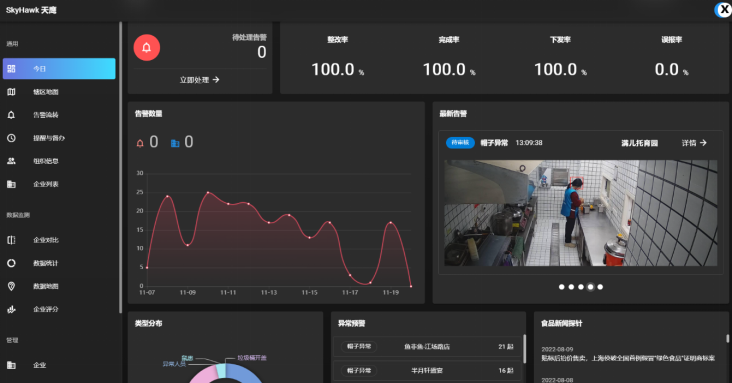732x383 pixels.
Task: Select the people organization icon
Action: (11, 161)
